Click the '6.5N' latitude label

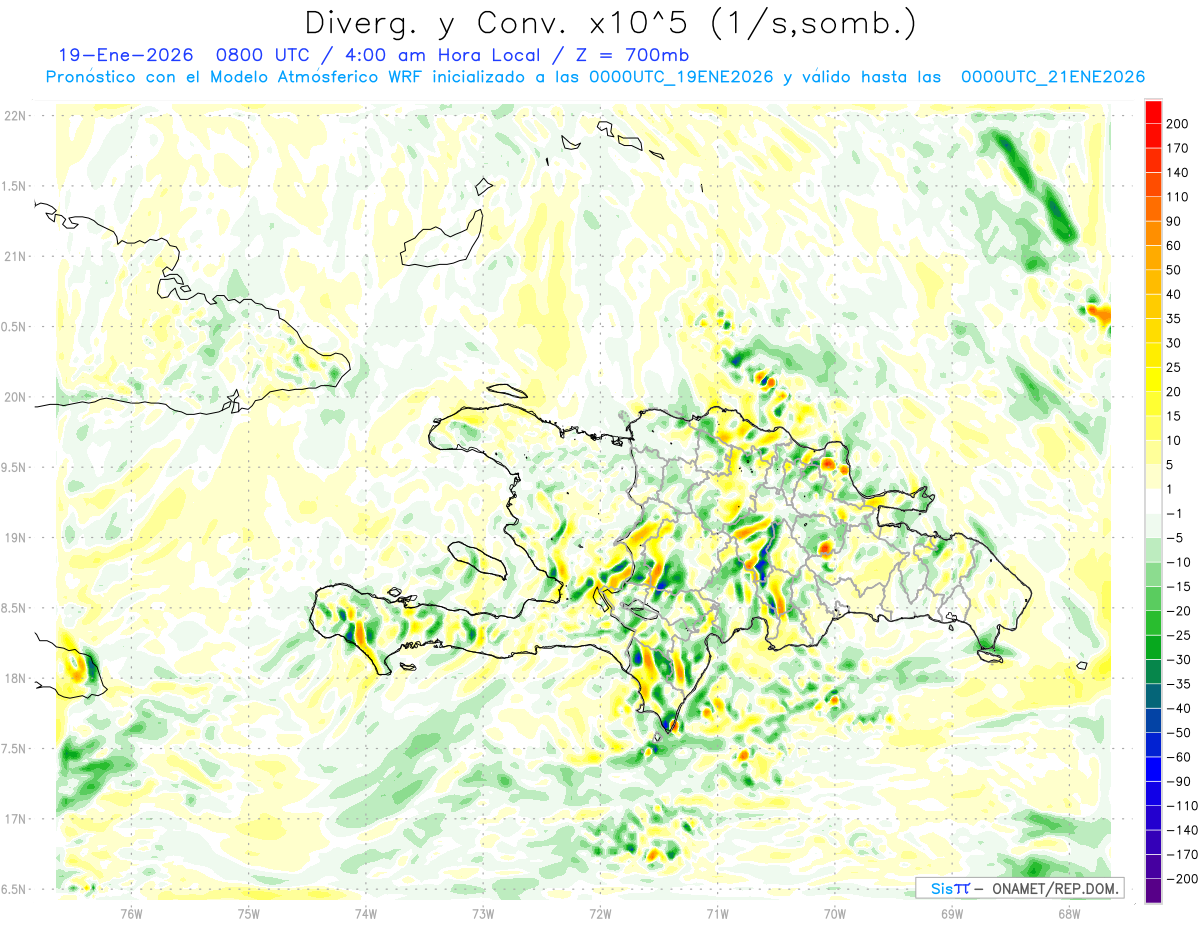[x=14, y=889]
